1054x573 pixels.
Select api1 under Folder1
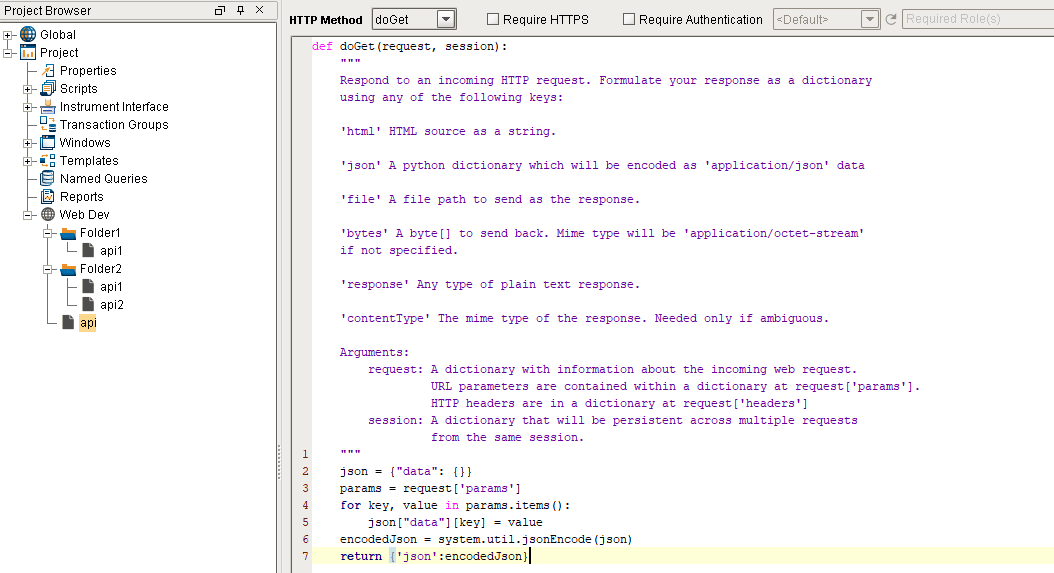[x=111, y=251]
